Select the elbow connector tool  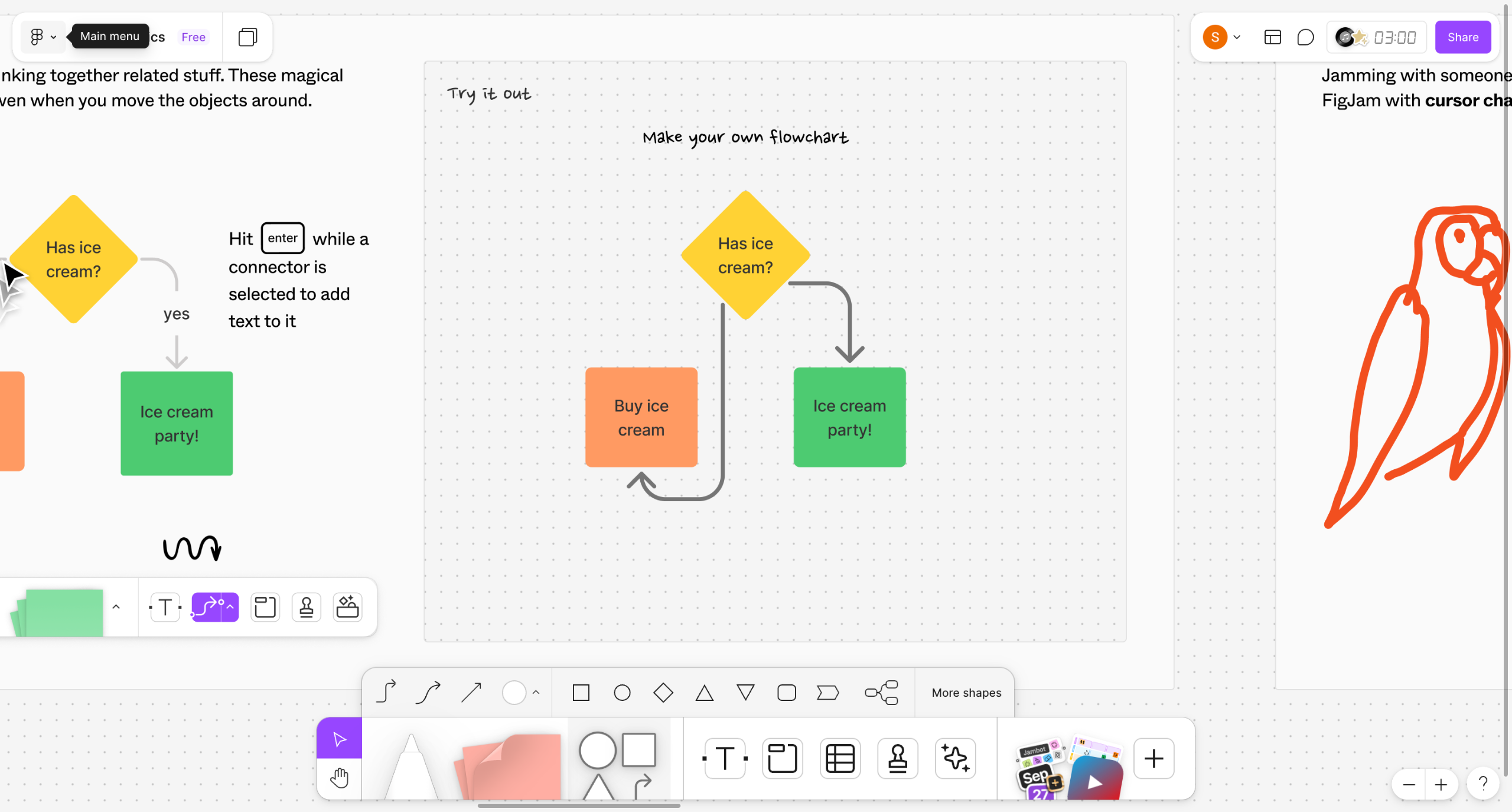point(386,692)
